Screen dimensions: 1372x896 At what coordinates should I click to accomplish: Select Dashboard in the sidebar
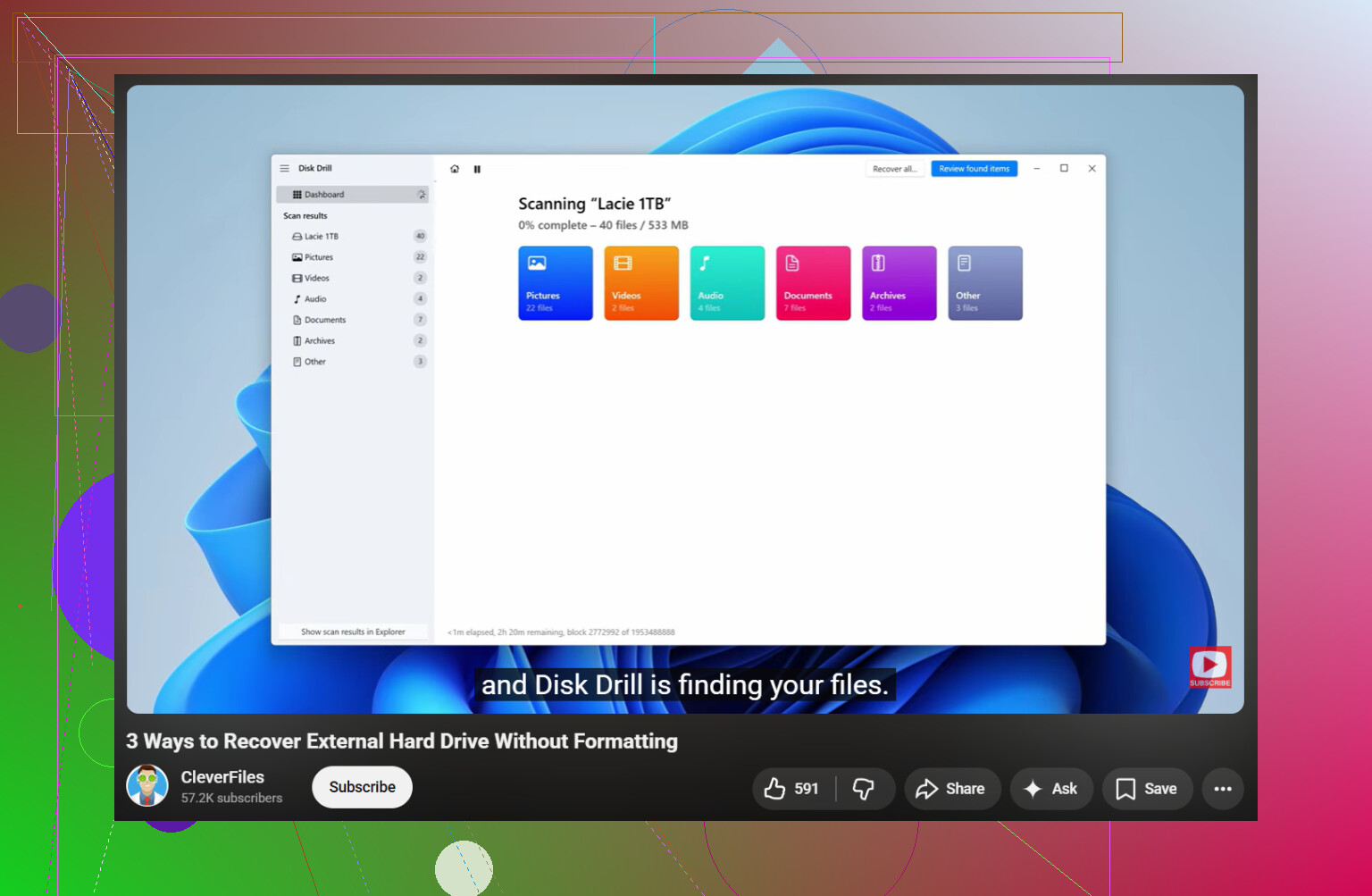click(352, 195)
